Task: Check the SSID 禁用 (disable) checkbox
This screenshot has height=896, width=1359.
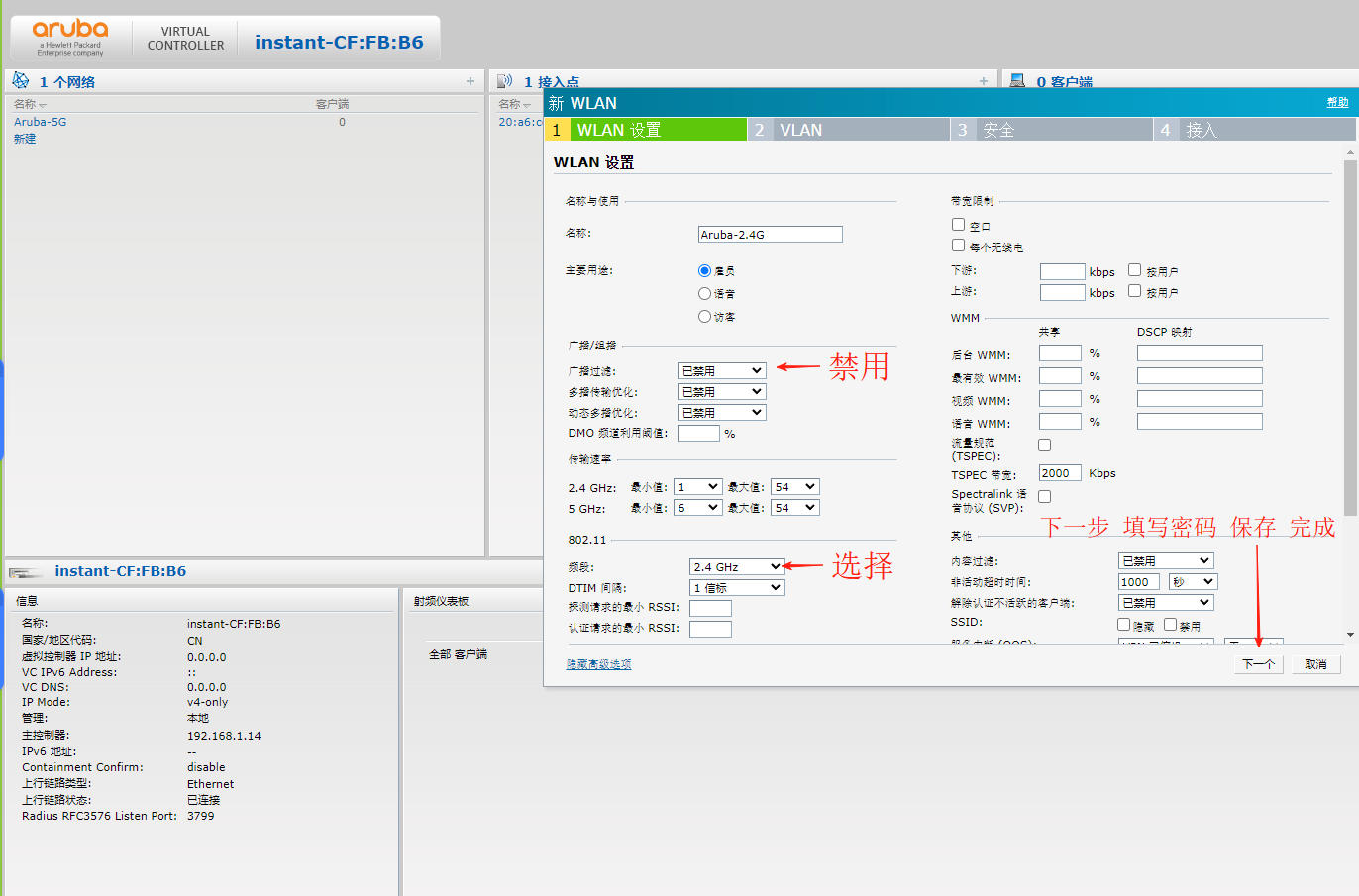Action: coord(1170,624)
